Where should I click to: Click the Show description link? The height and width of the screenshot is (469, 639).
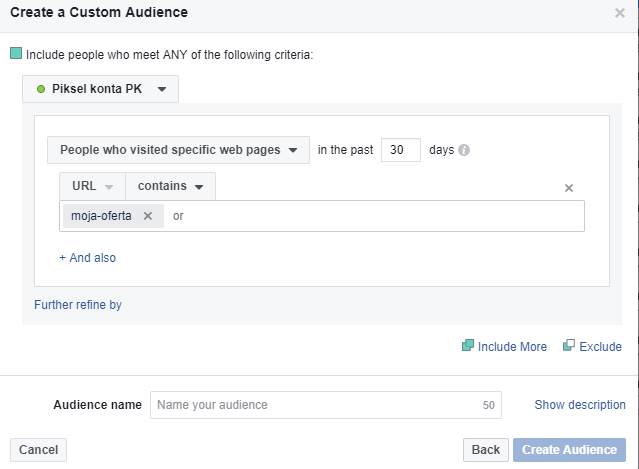point(580,405)
